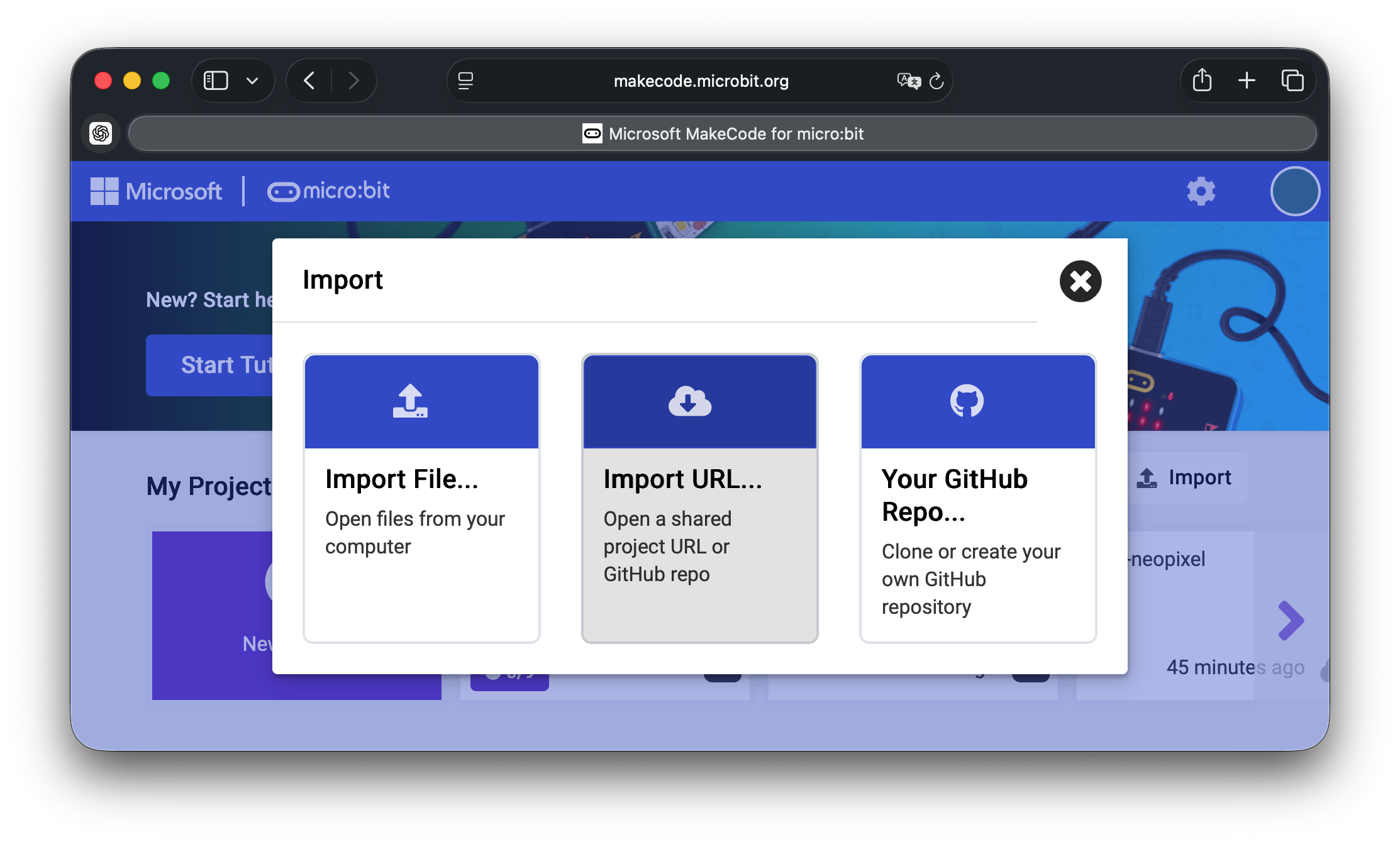Close the Import dialog with the X
Screen dimensions: 1400x844
(1080, 281)
